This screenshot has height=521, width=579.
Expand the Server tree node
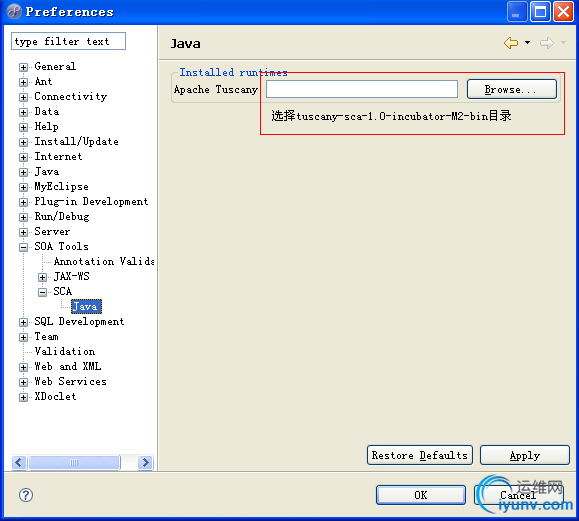pos(23,232)
